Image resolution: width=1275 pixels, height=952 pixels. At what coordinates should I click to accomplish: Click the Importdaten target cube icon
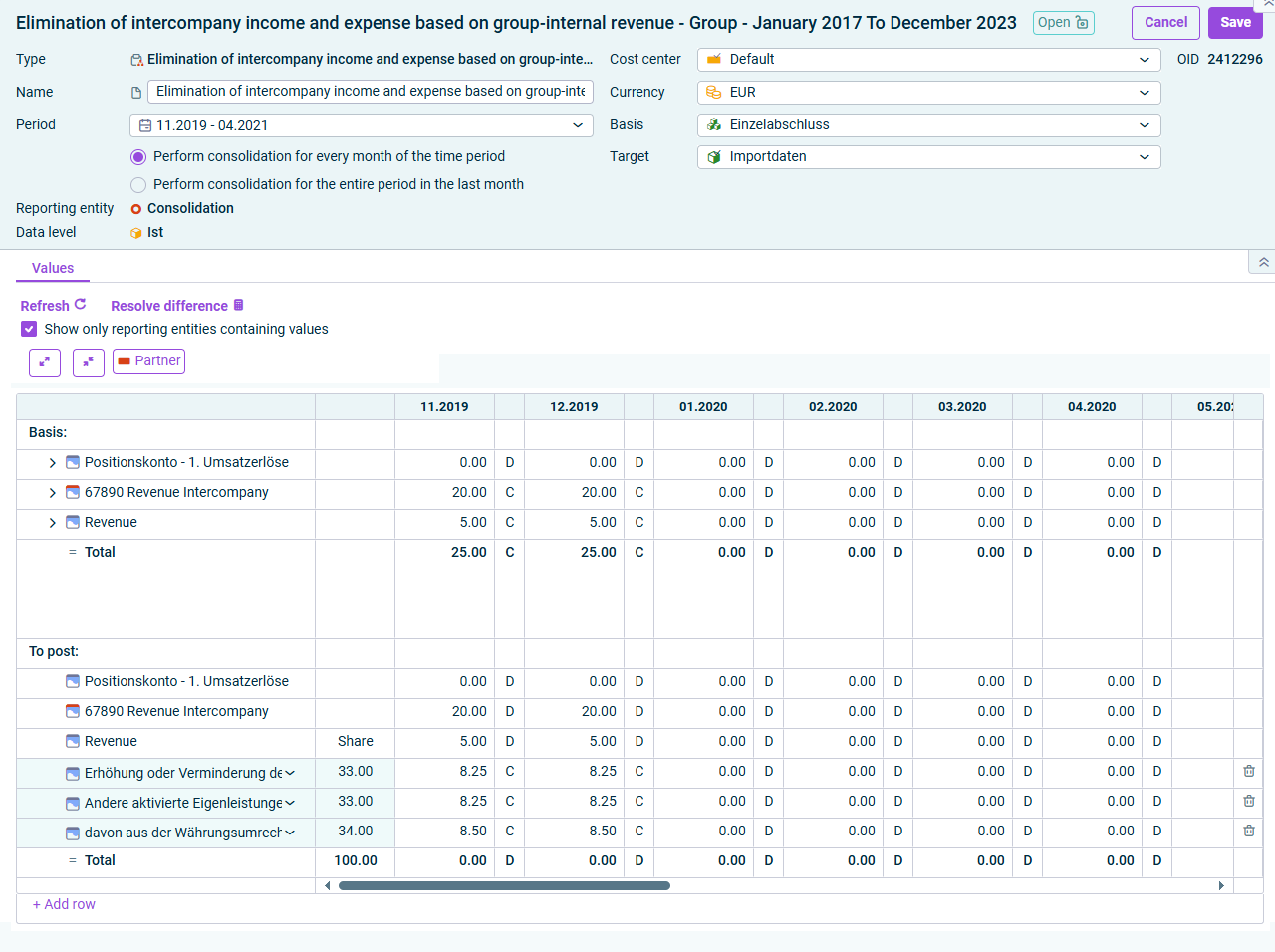click(x=713, y=157)
